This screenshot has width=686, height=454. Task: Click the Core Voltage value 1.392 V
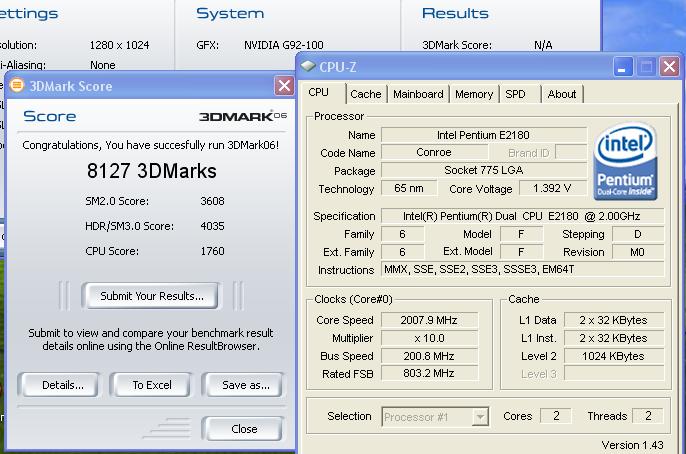point(552,188)
